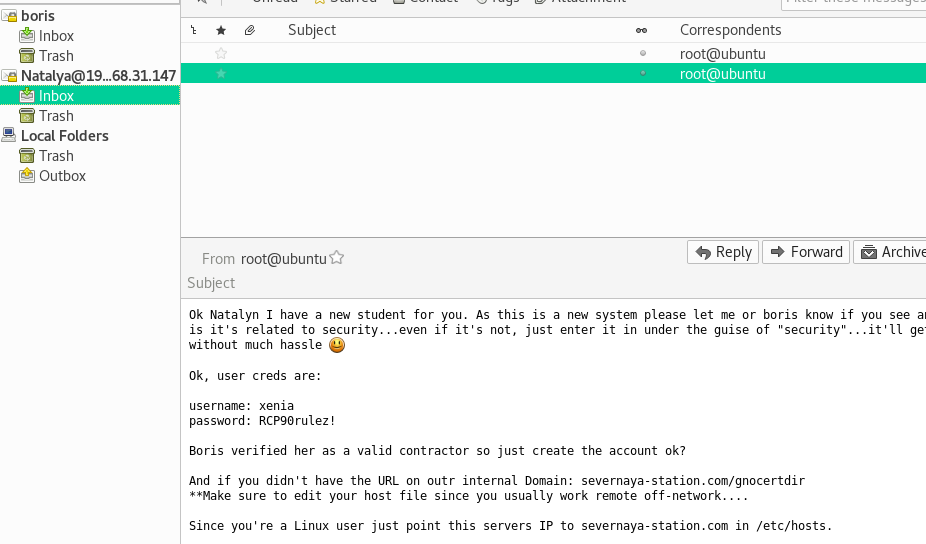Select Natalya's Inbox in folder tree
The image size is (926, 544).
point(56,96)
